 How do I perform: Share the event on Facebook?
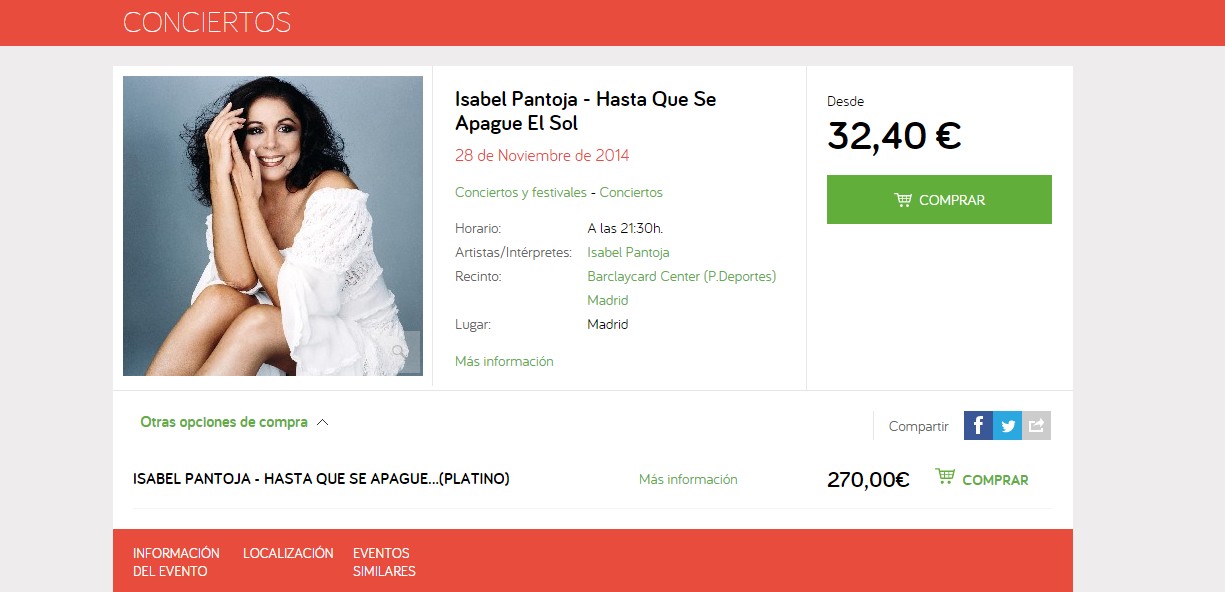pyautogui.click(x=978, y=426)
